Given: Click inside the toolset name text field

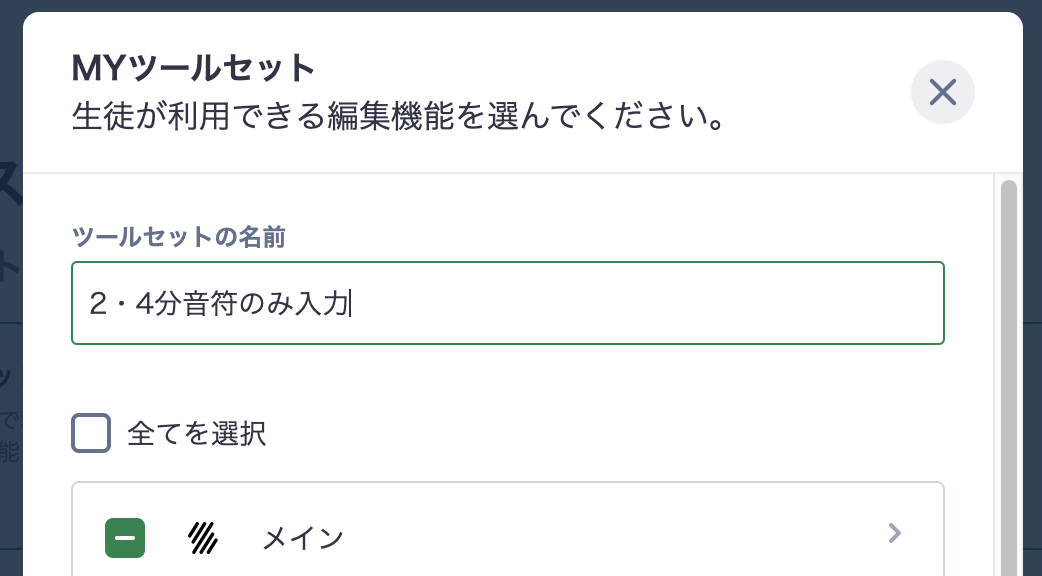Looking at the screenshot, I should pyautogui.click(x=508, y=303).
